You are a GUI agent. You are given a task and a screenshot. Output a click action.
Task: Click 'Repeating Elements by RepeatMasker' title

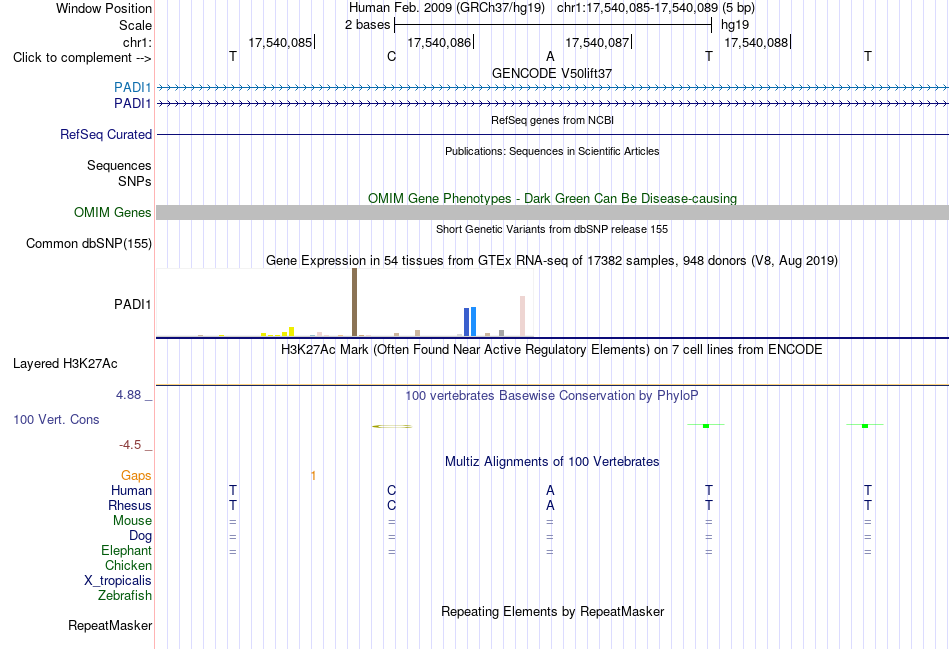coord(553,611)
